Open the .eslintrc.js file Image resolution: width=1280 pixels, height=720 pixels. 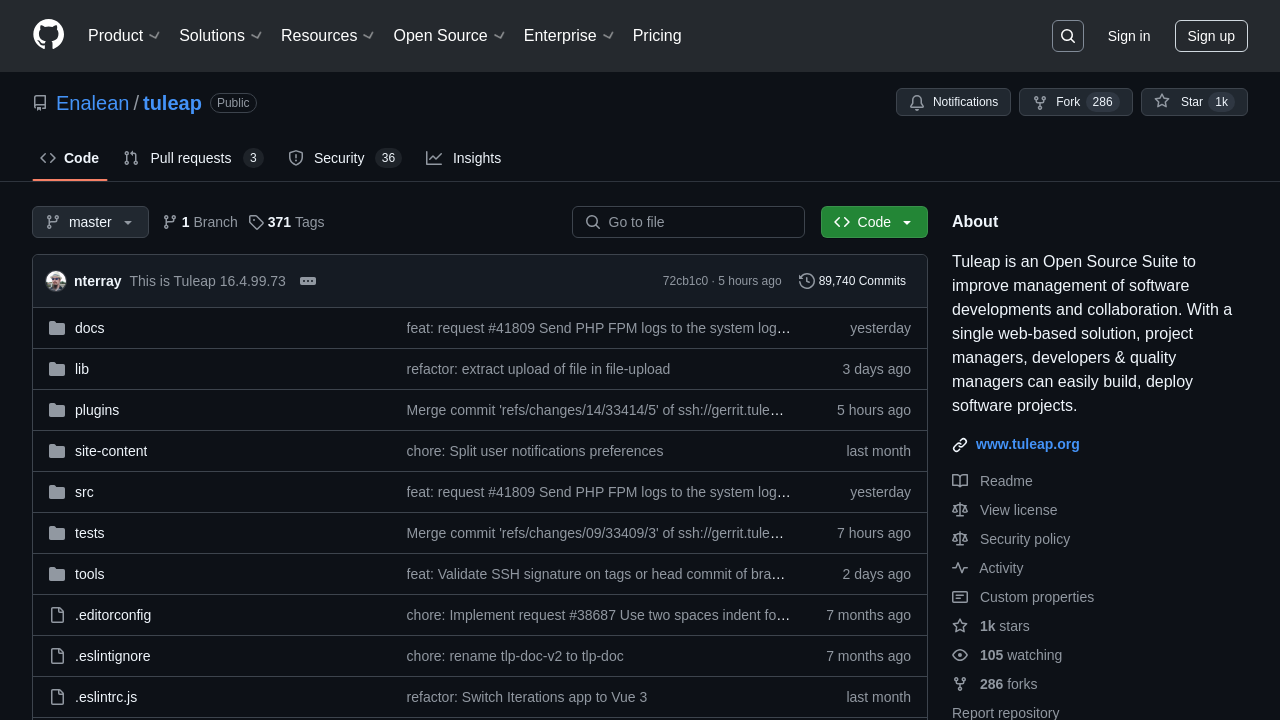pyautogui.click(x=106, y=697)
